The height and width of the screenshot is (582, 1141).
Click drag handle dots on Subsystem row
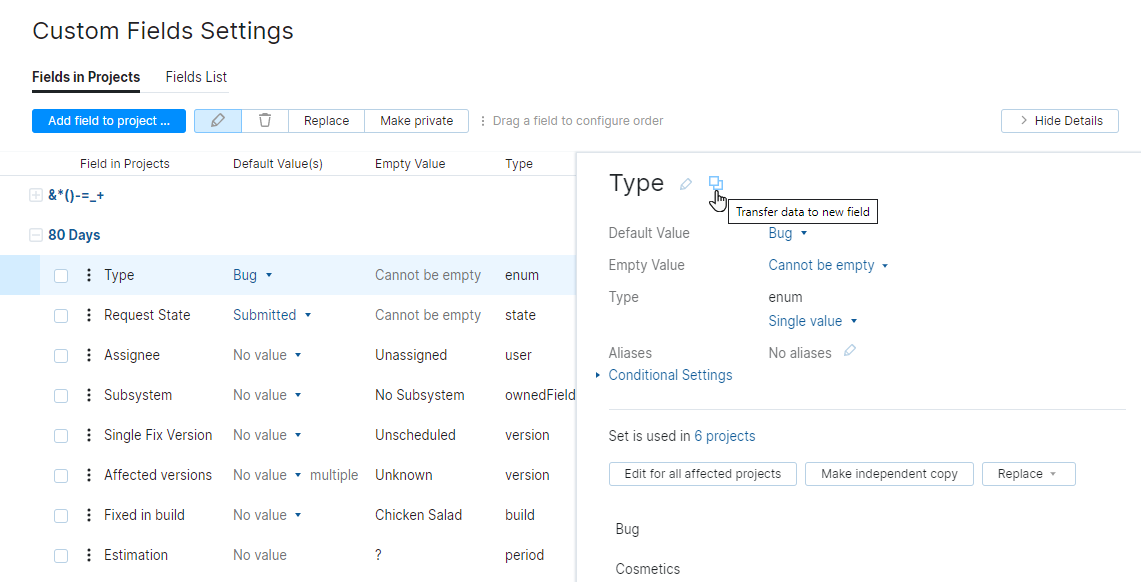coord(88,395)
